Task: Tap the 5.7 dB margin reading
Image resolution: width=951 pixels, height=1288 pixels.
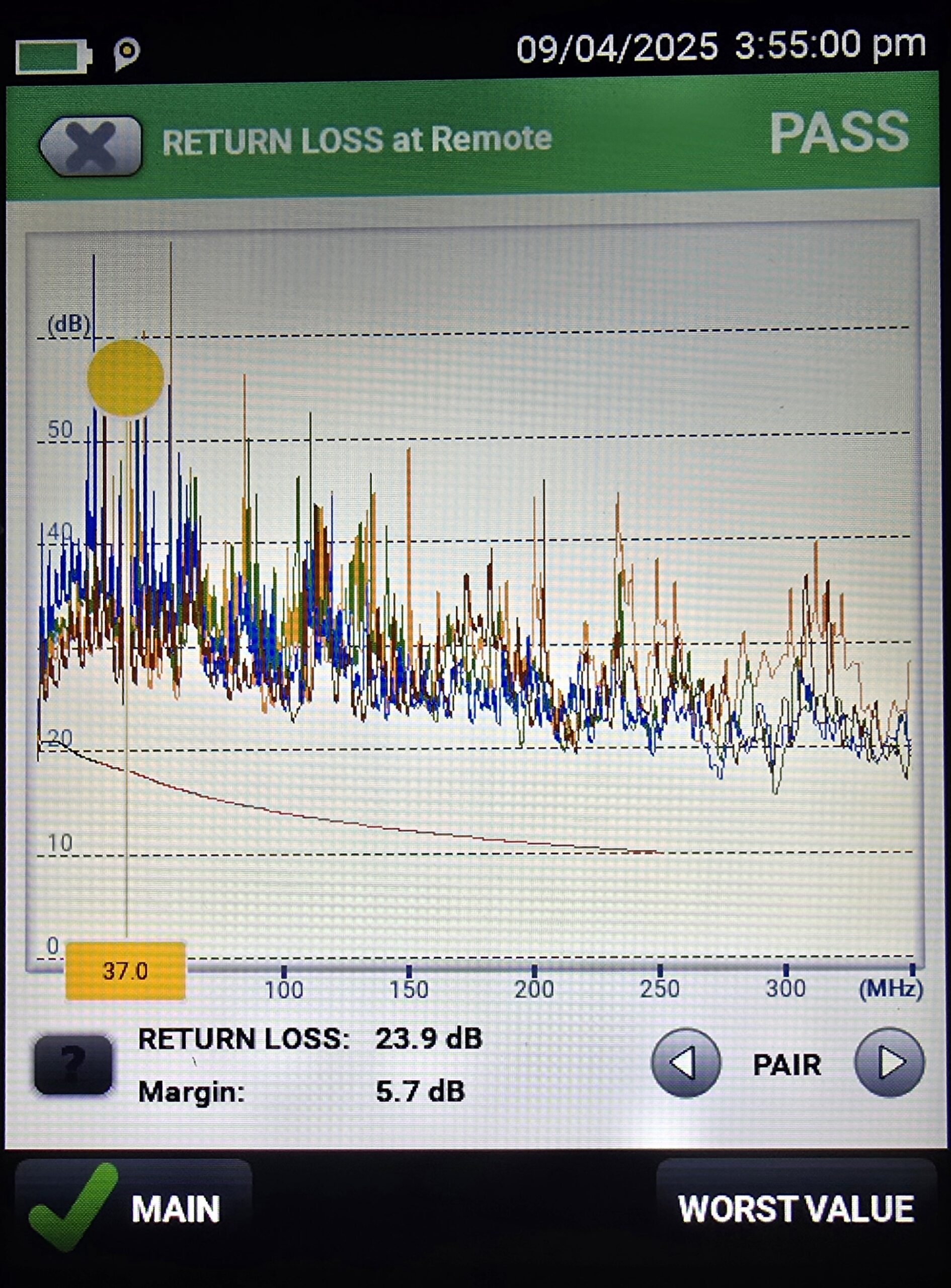Action: (x=420, y=1091)
